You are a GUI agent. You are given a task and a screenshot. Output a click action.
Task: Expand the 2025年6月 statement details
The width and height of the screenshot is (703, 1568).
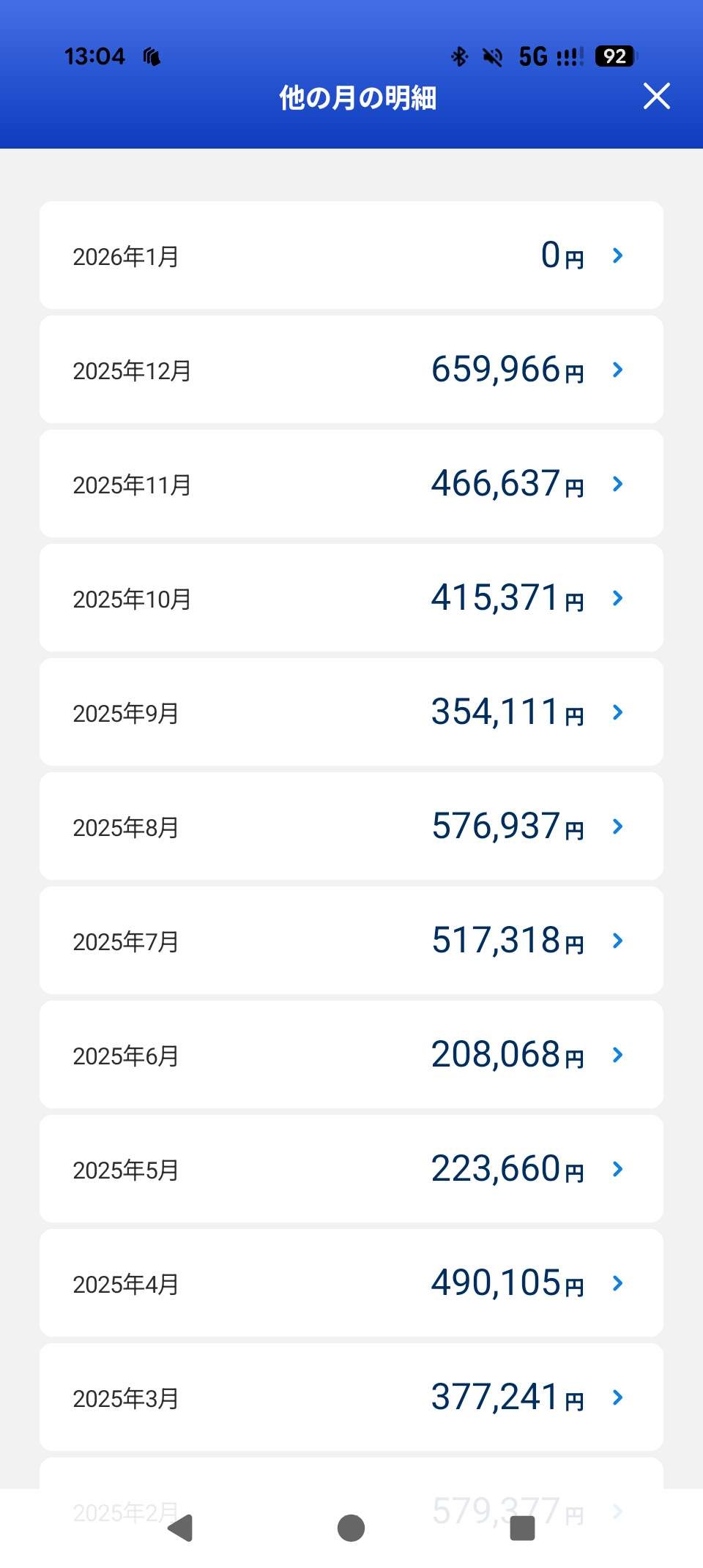point(617,1055)
